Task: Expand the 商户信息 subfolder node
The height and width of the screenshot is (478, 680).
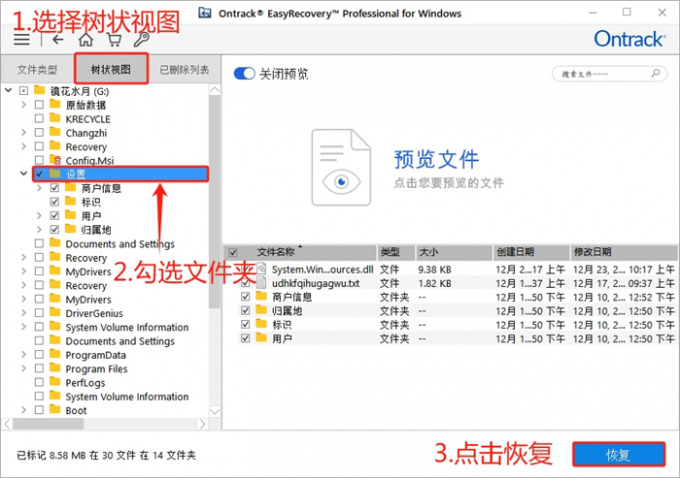Action: tap(39, 188)
